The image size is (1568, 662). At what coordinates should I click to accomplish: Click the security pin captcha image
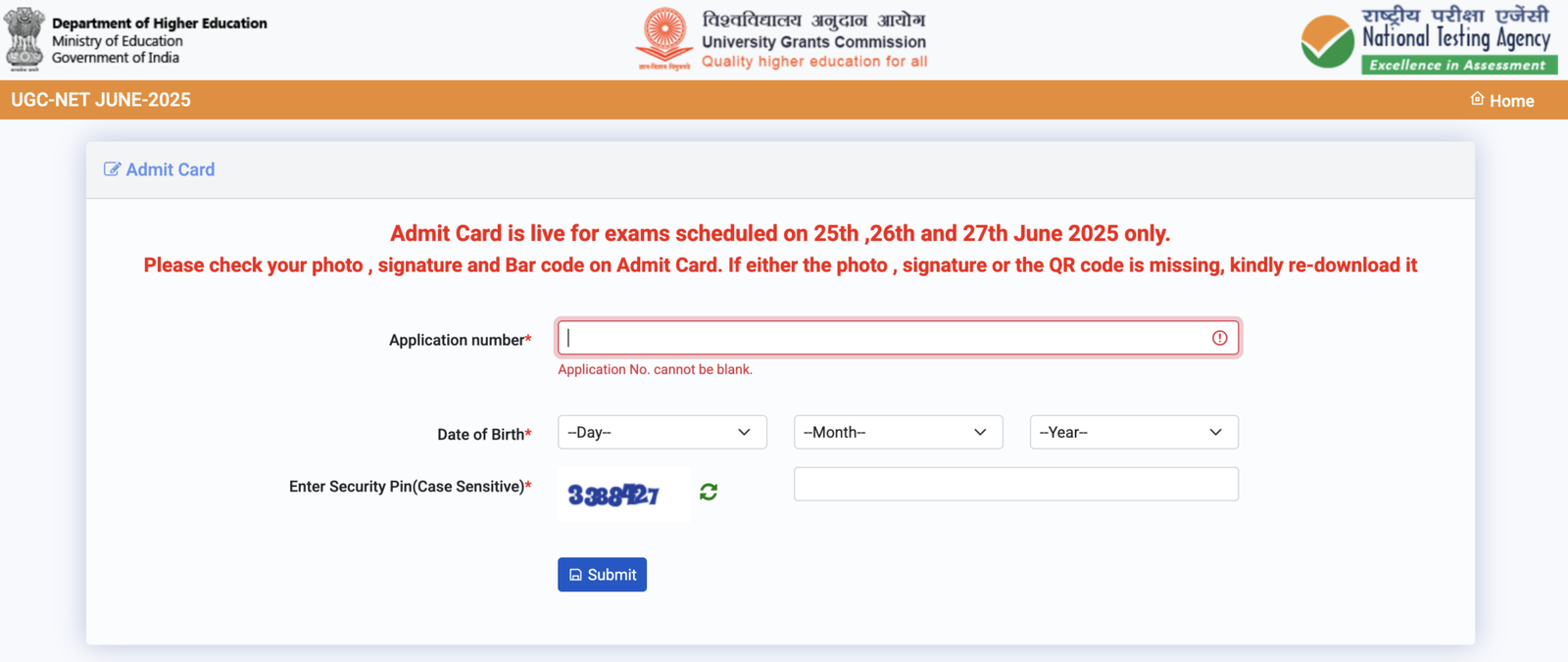pyautogui.click(x=622, y=495)
